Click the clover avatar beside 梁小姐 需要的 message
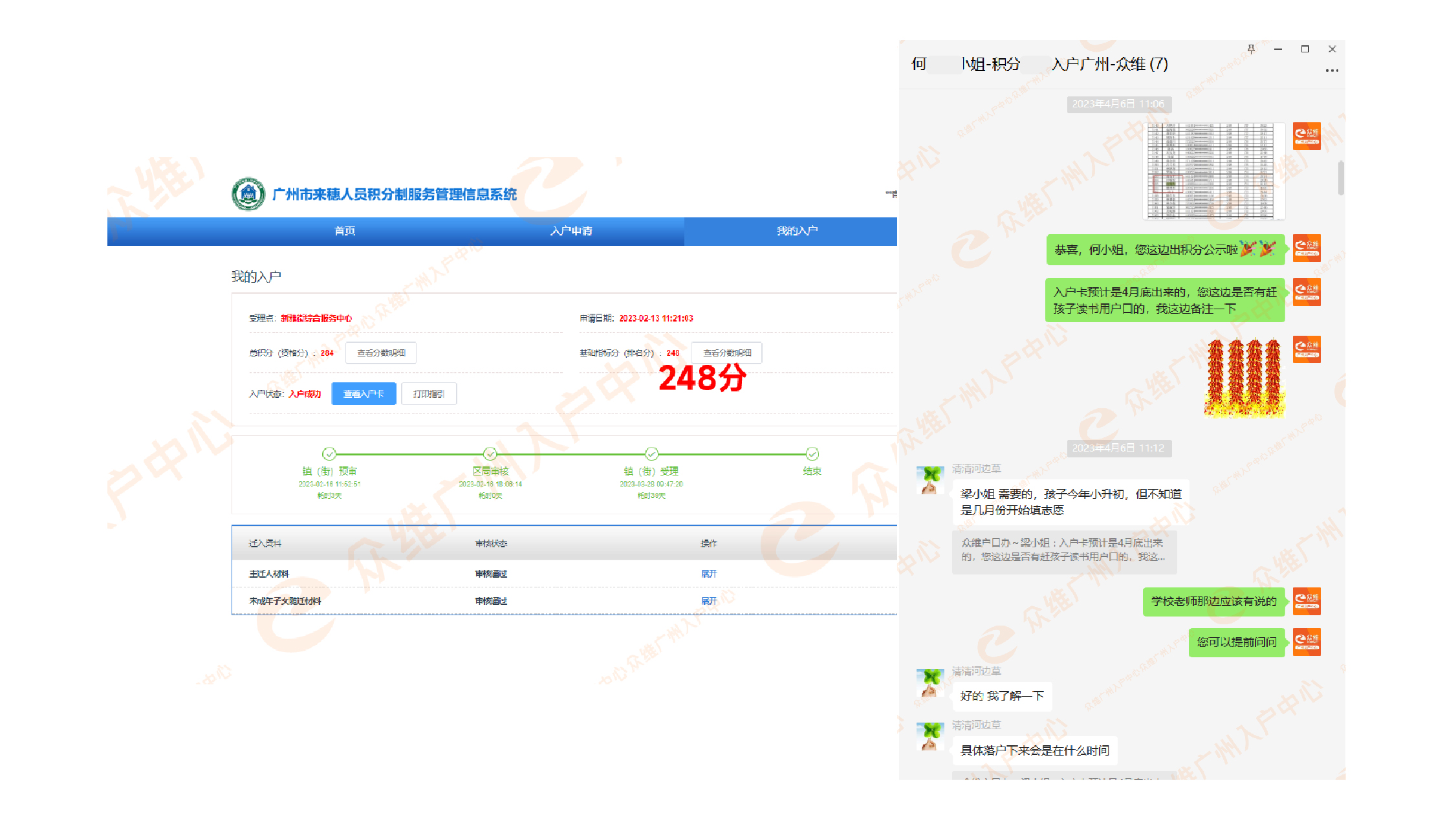 tap(930, 481)
